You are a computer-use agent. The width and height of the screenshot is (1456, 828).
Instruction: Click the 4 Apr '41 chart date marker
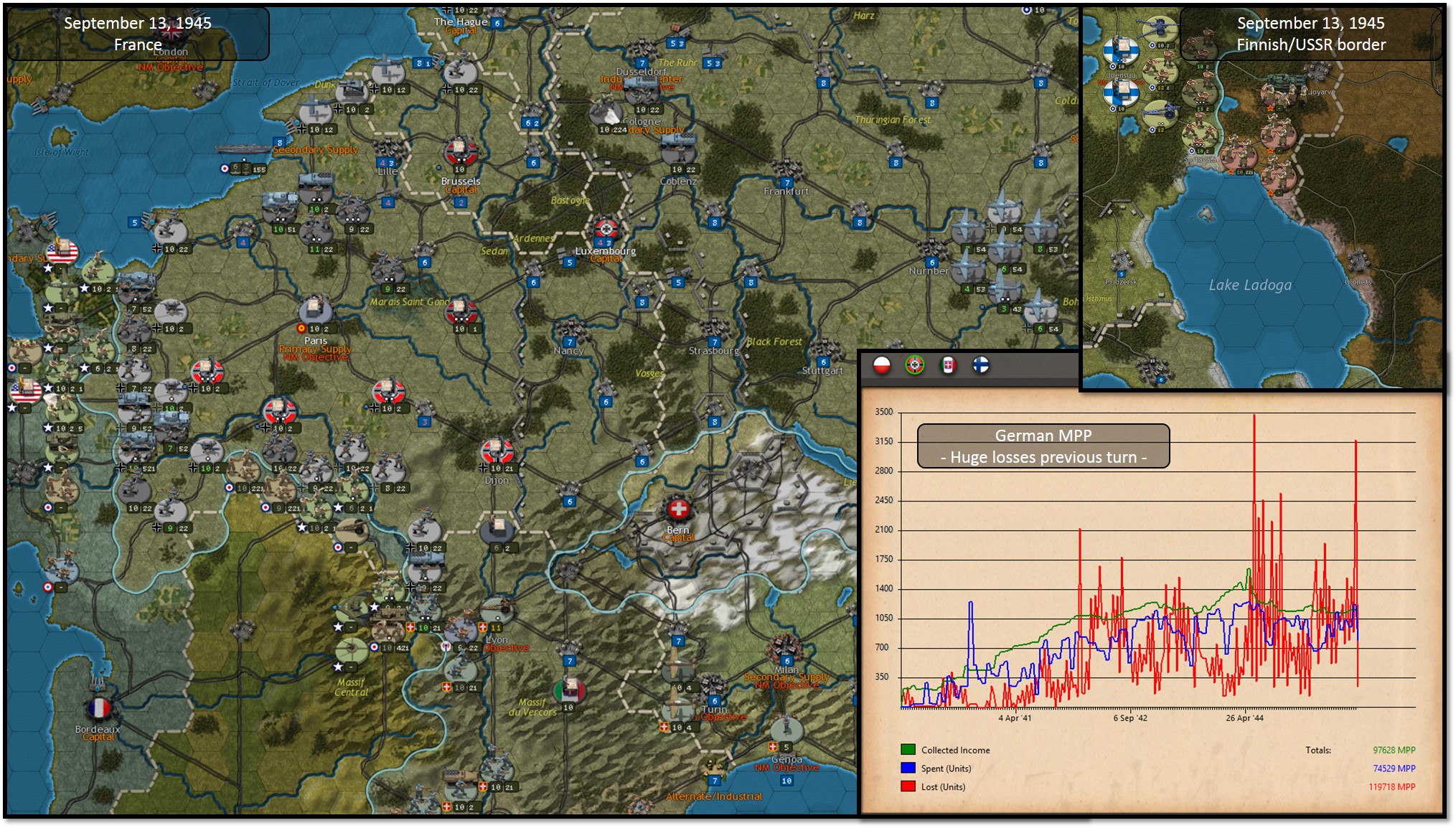point(1015,718)
